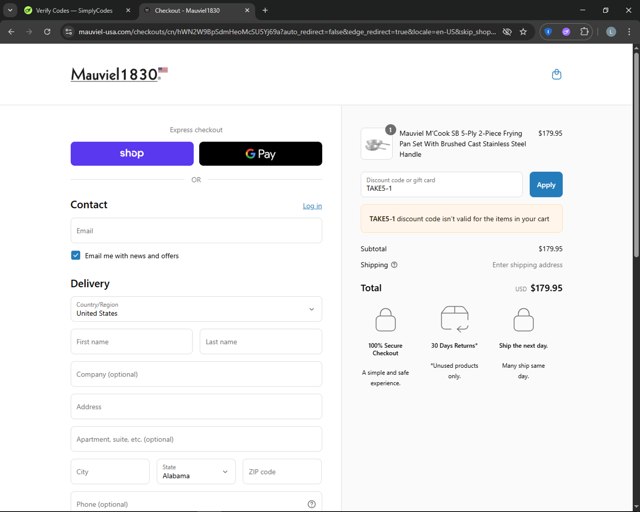Open the Extensions puzzle icon
This screenshot has height=512, width=640.
(x=584, y=32)
